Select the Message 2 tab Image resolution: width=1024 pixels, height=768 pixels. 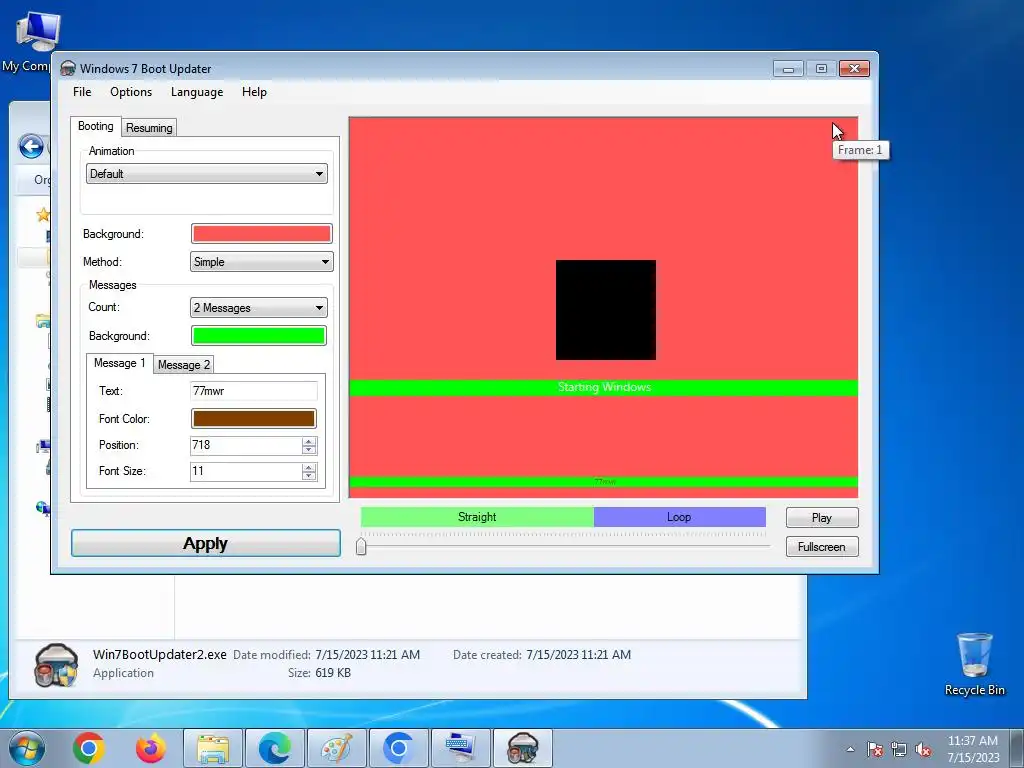184,365
